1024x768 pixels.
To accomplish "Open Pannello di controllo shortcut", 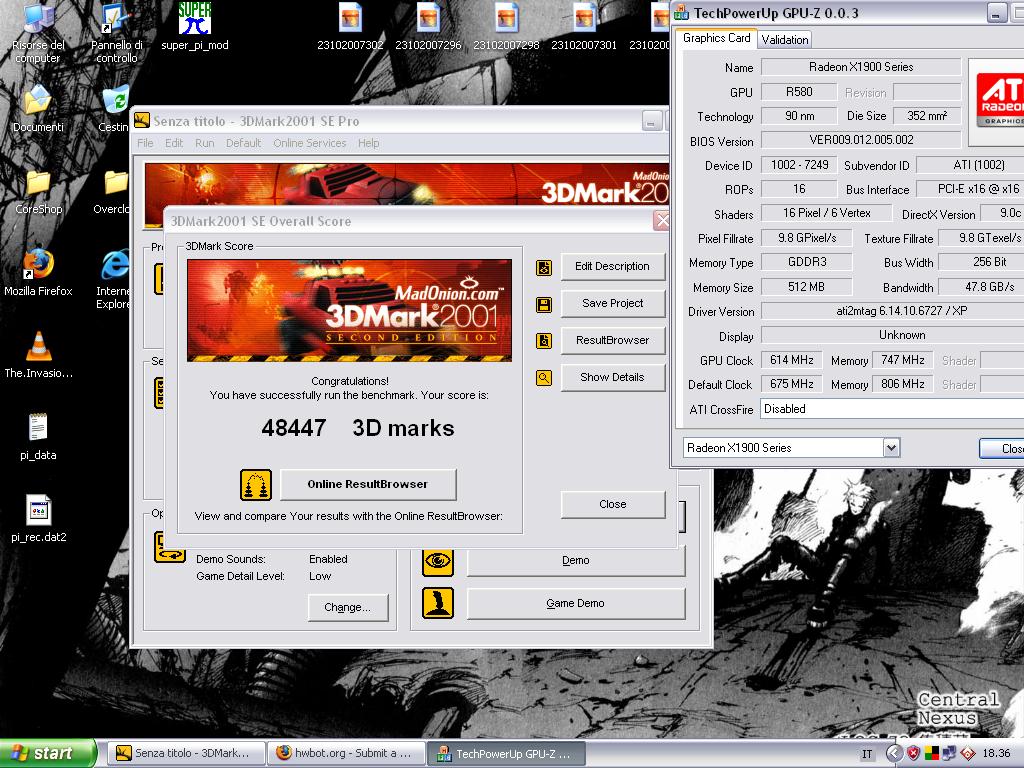I will 116,33.
